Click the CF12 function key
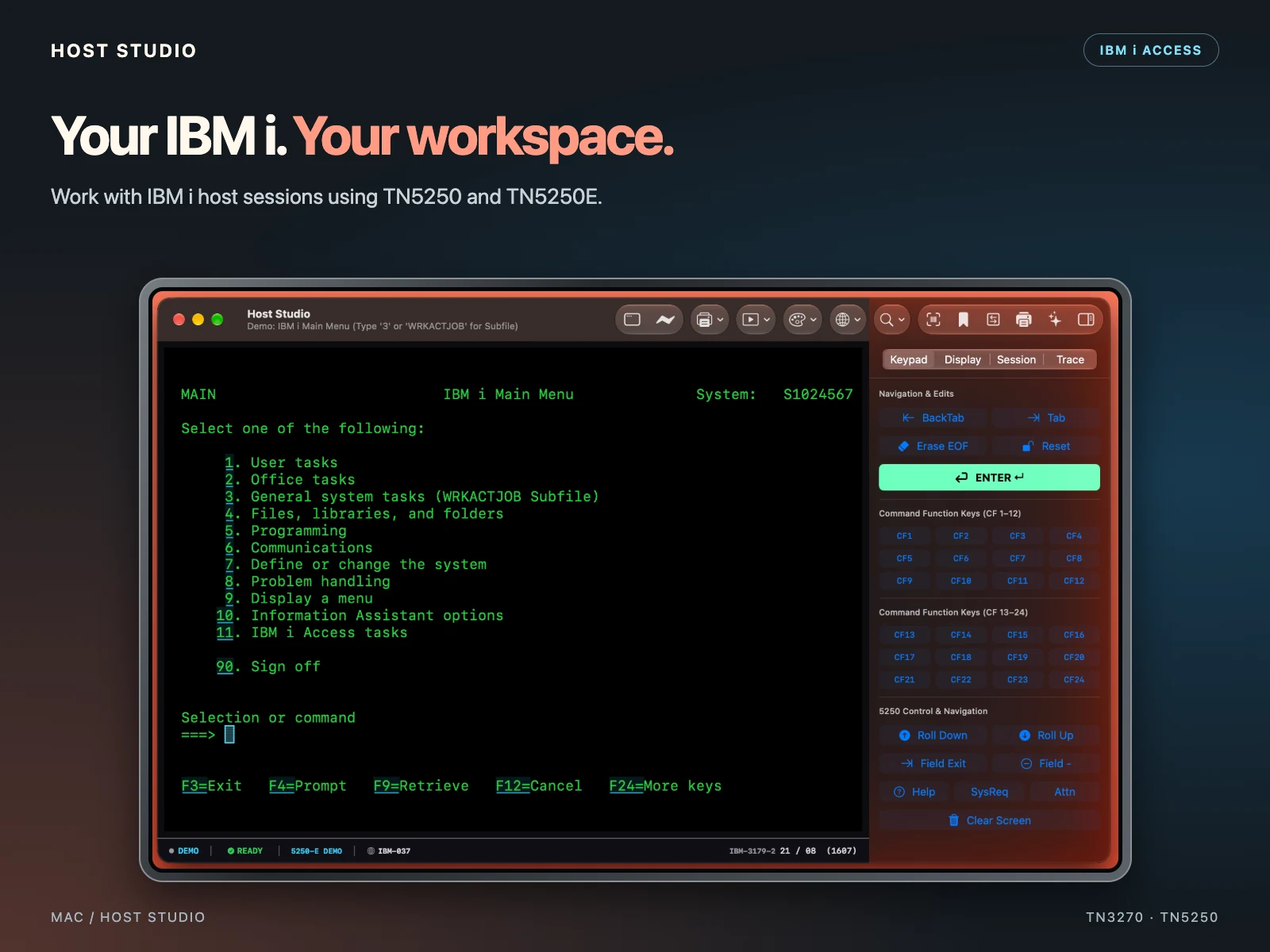Viewport: 1270px width, 952px height. tap(1074, 581)
